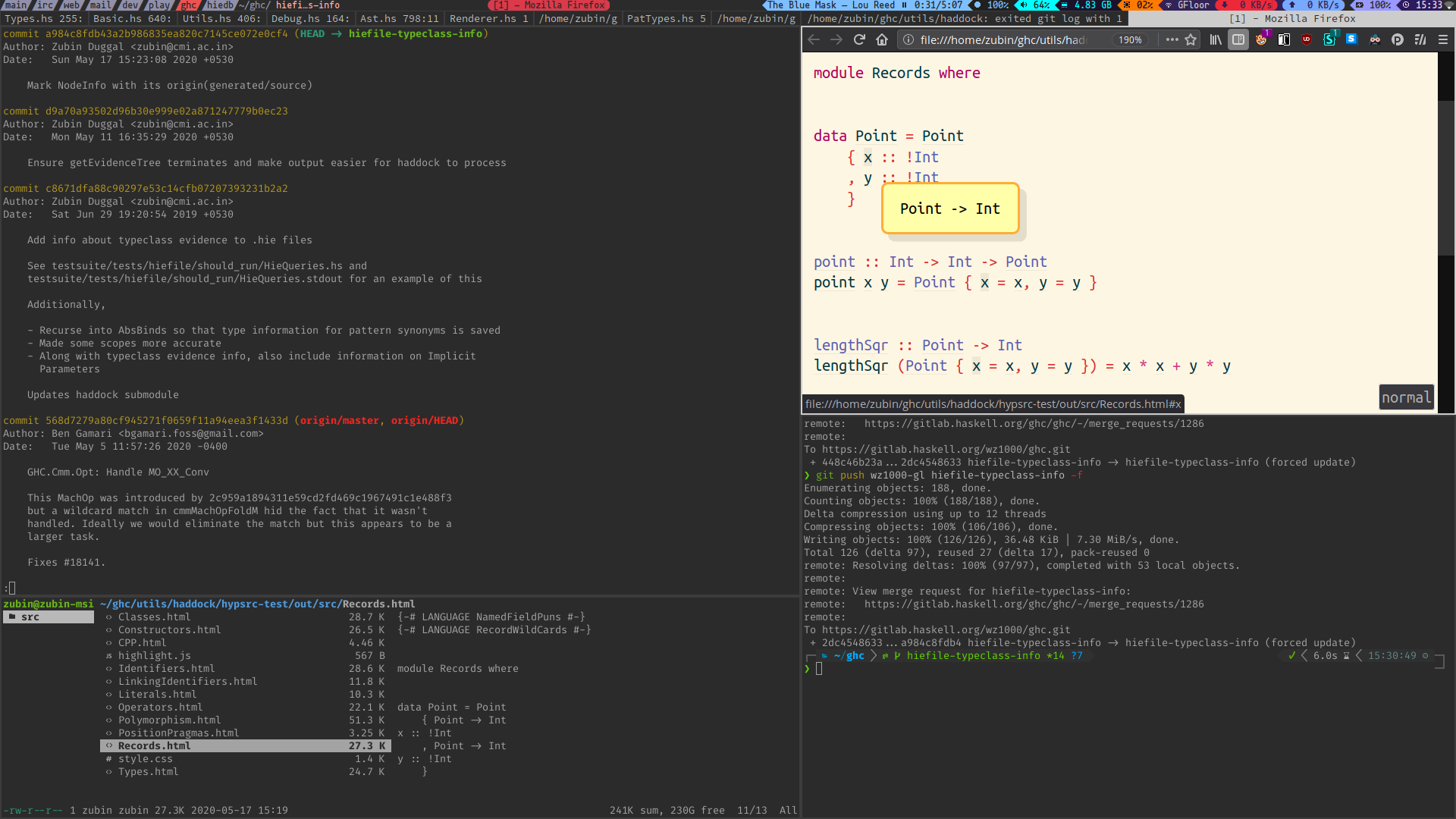Select LinkingIdentifiers.html in the file list
Screen dimensions: 1456x819
tap(246, 681)
